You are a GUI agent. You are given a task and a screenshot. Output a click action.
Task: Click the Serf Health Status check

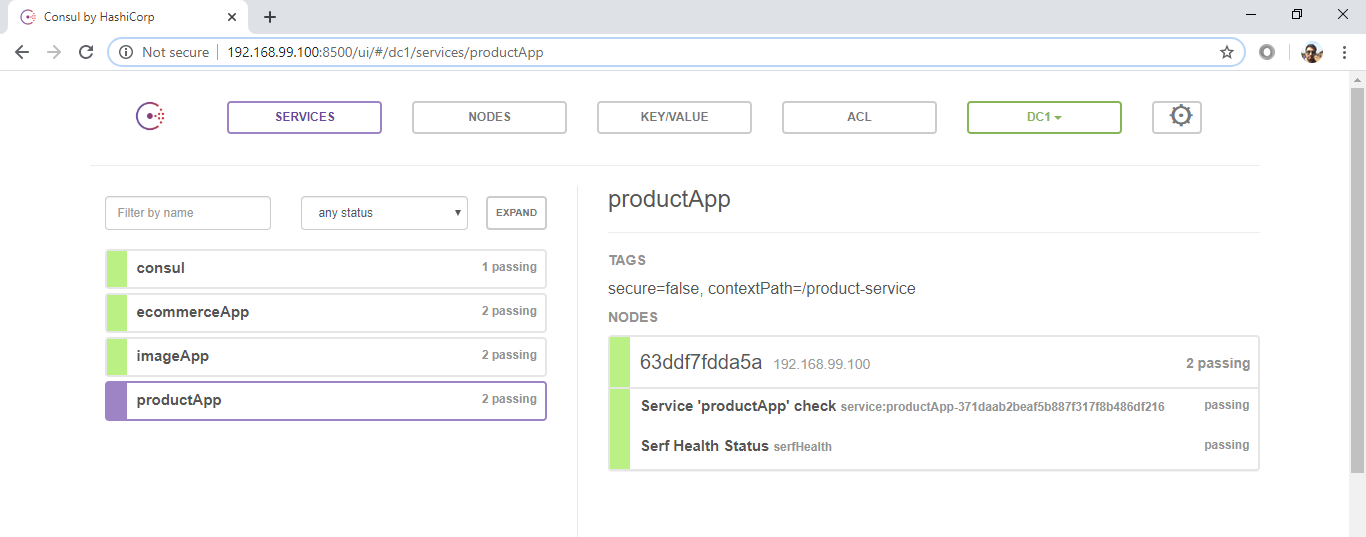coord(934,446)
